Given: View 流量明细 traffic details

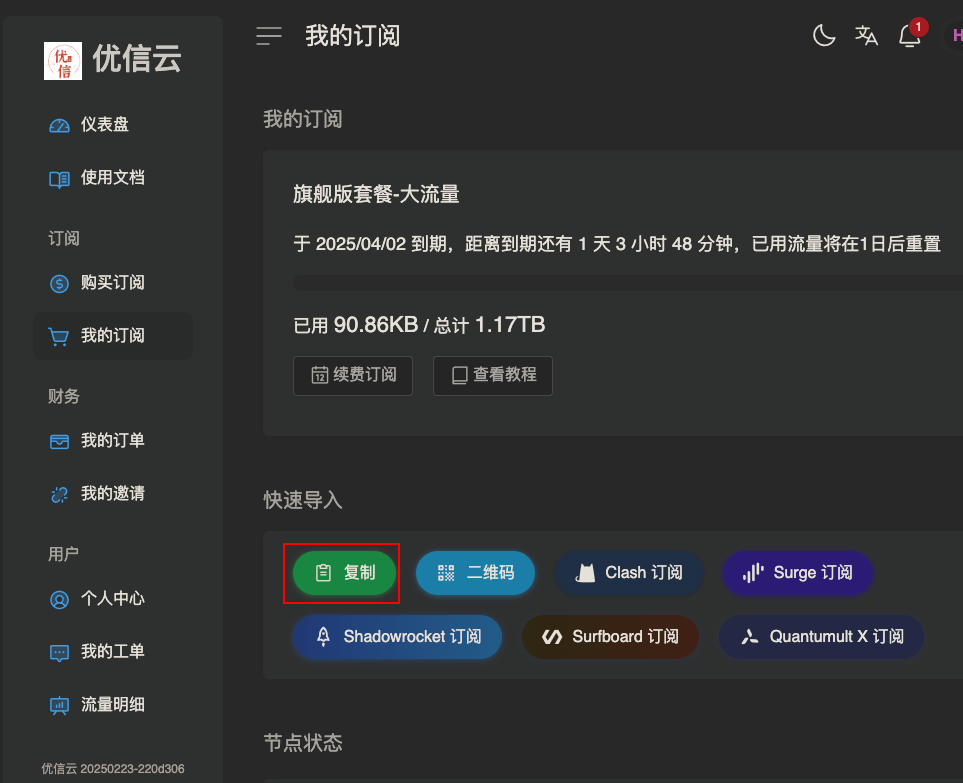Looking at the screenshot, I should pos(112,705).
